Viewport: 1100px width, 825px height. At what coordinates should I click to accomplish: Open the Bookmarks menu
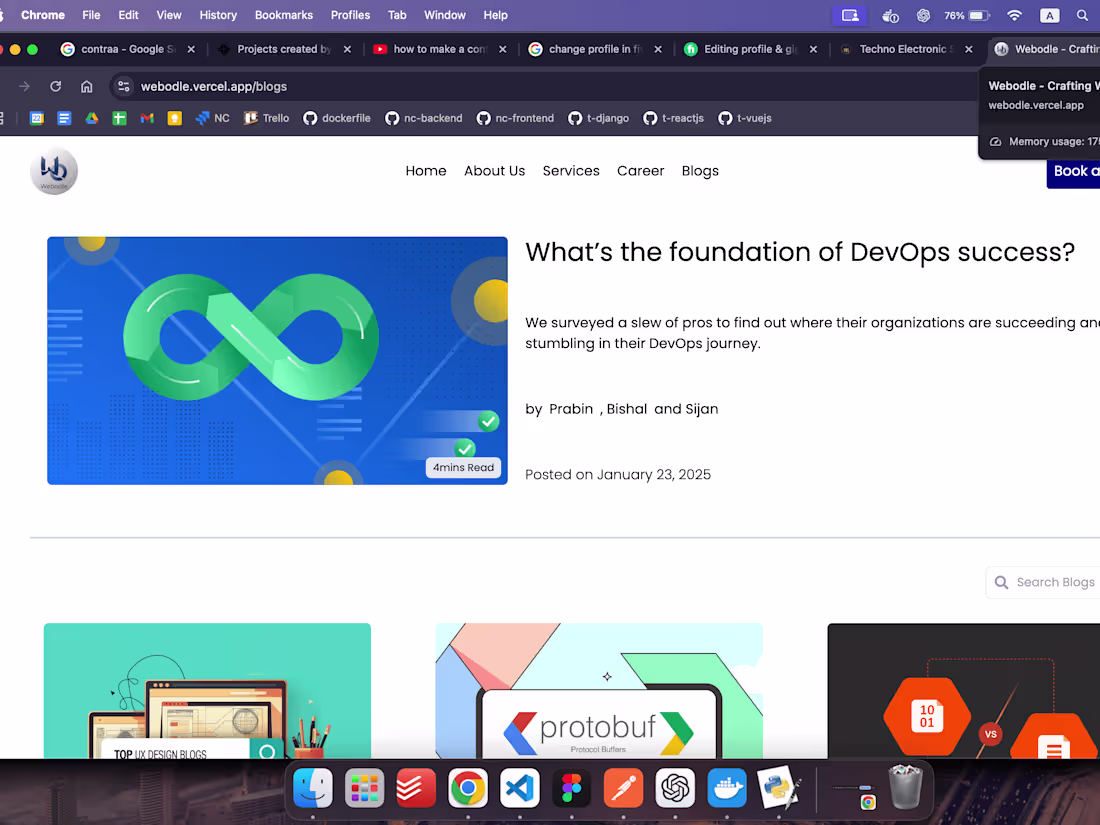[283, 15]
